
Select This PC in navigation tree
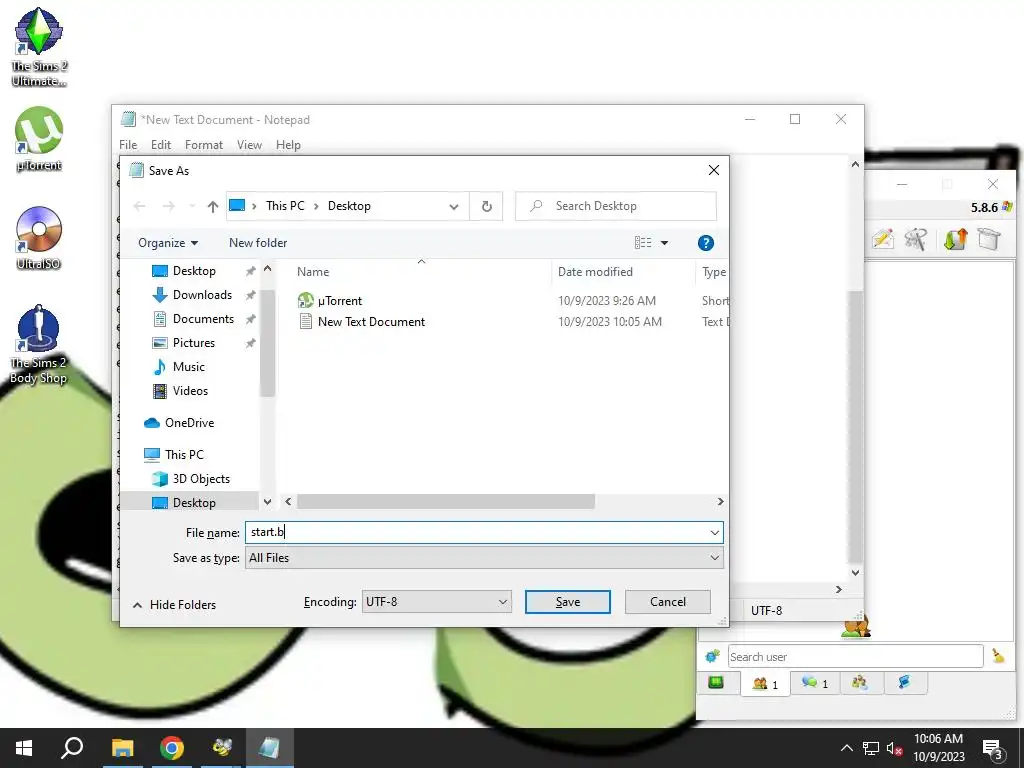[x=184, y=455]
